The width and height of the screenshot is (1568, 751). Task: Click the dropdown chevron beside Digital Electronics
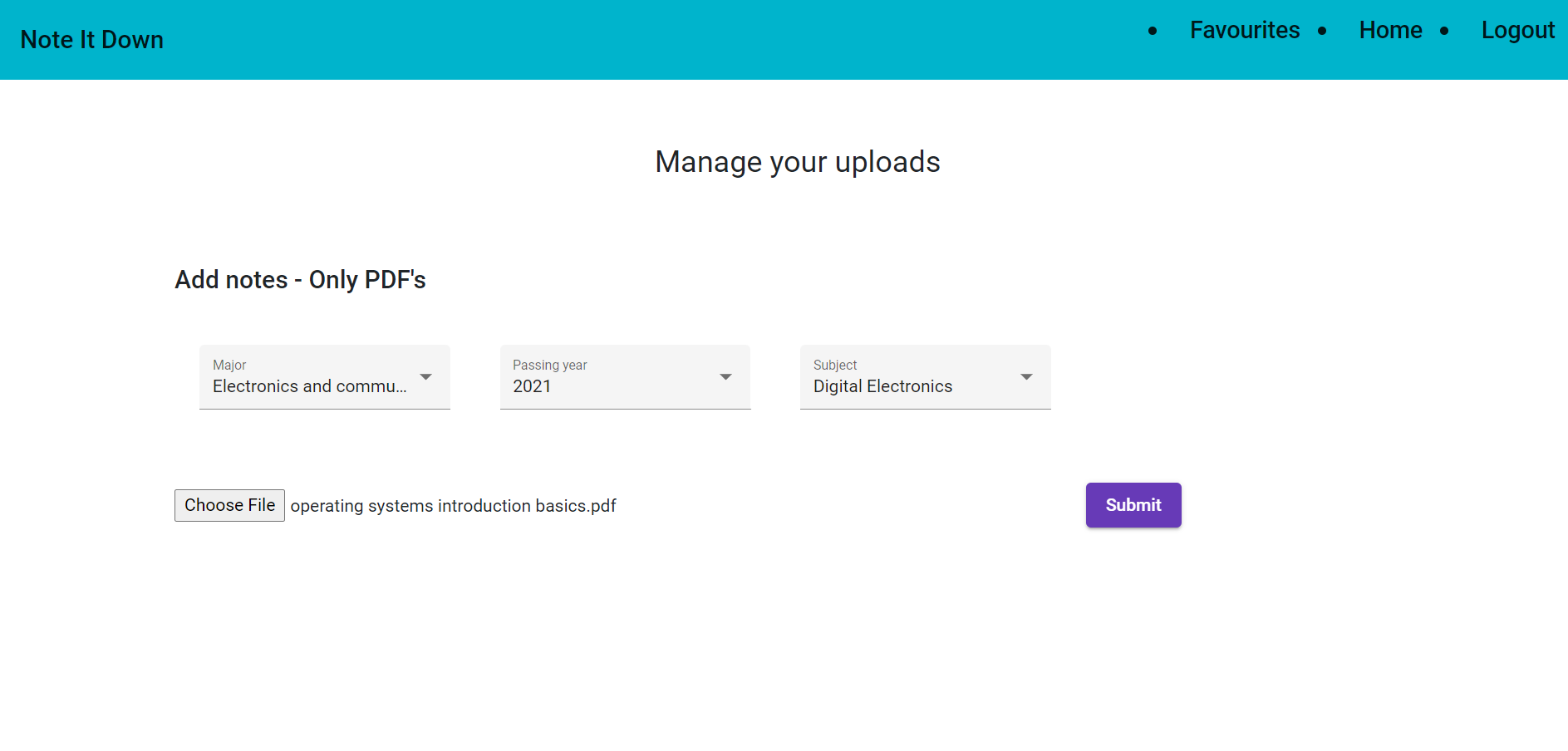pos(1027,376)
